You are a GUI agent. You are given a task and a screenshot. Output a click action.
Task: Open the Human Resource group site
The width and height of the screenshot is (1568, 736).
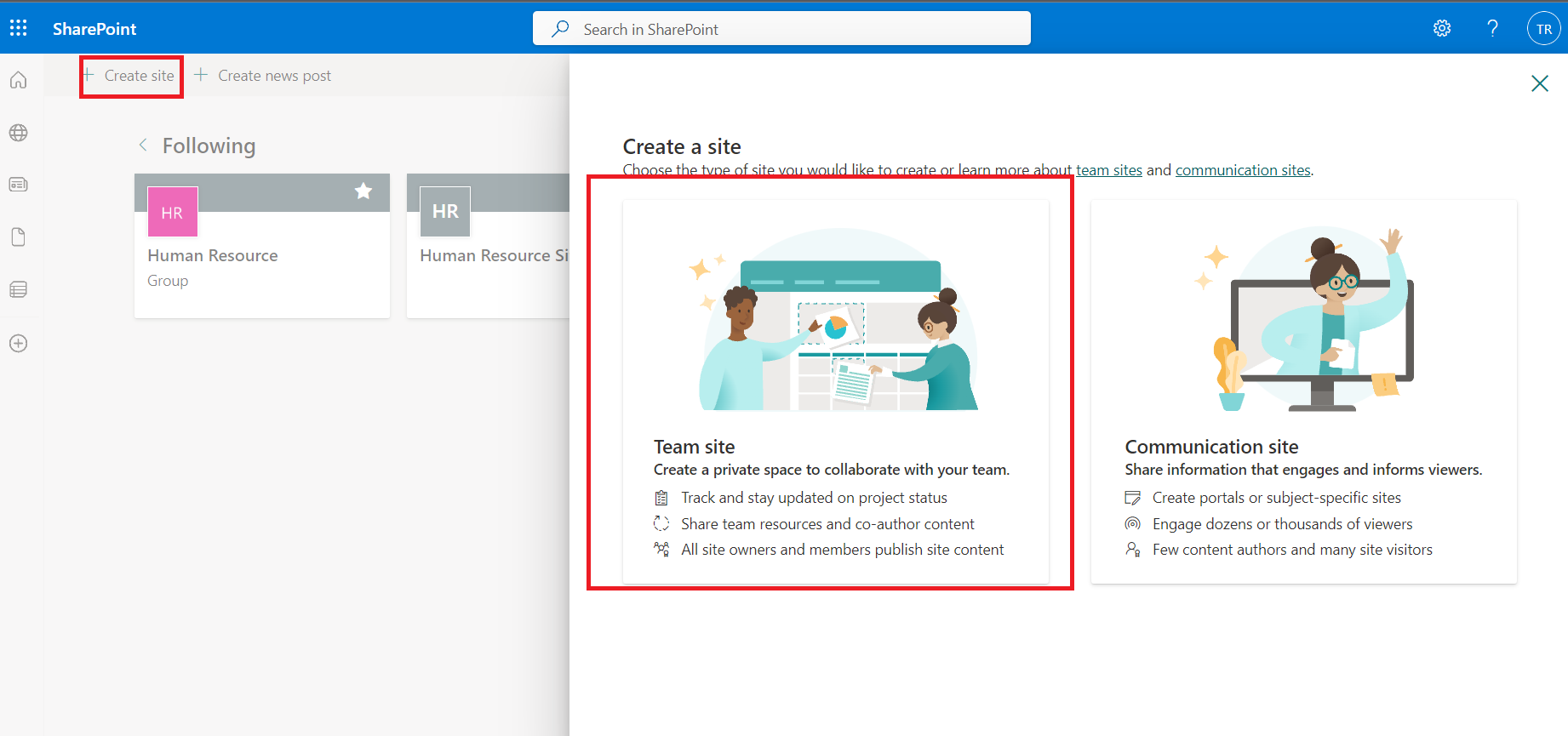(x=213, y=255)
